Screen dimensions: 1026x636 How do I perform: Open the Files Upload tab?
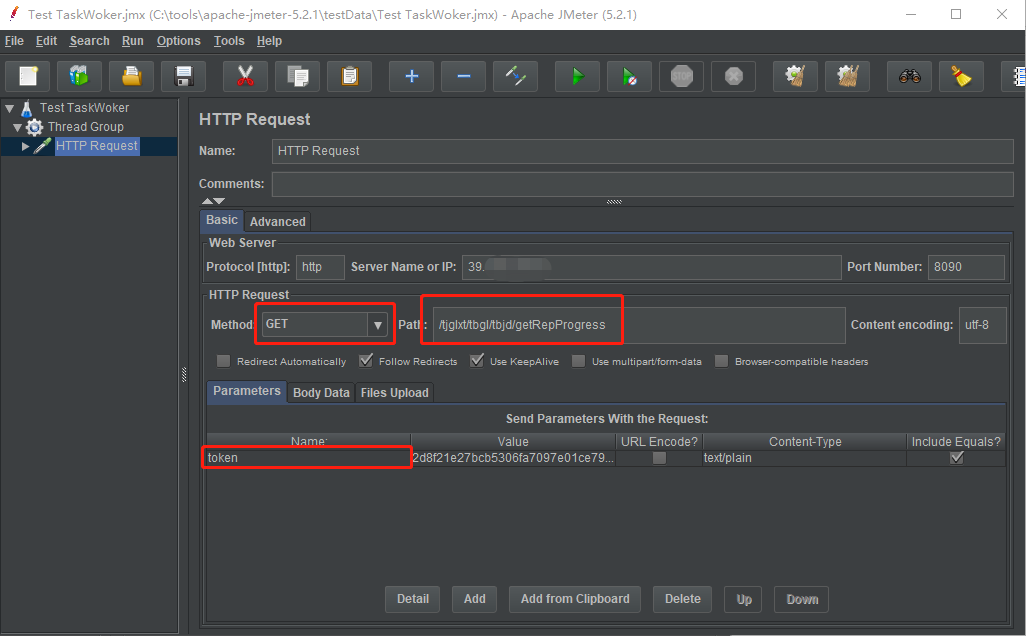pyautogui.click(x=395, y=393)
